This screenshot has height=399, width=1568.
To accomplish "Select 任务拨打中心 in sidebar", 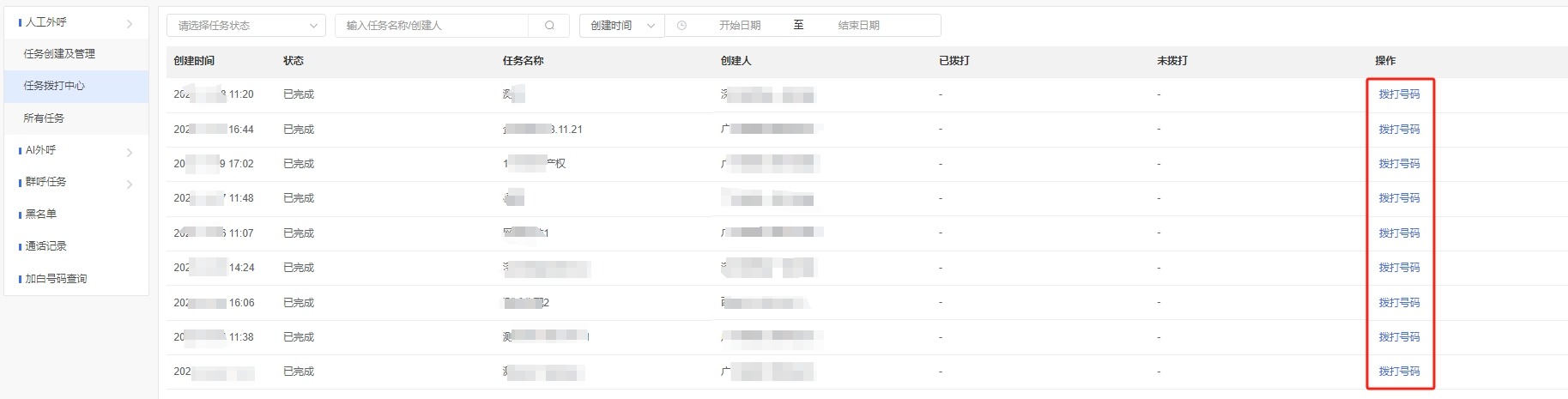I will [x=54, y=86].
